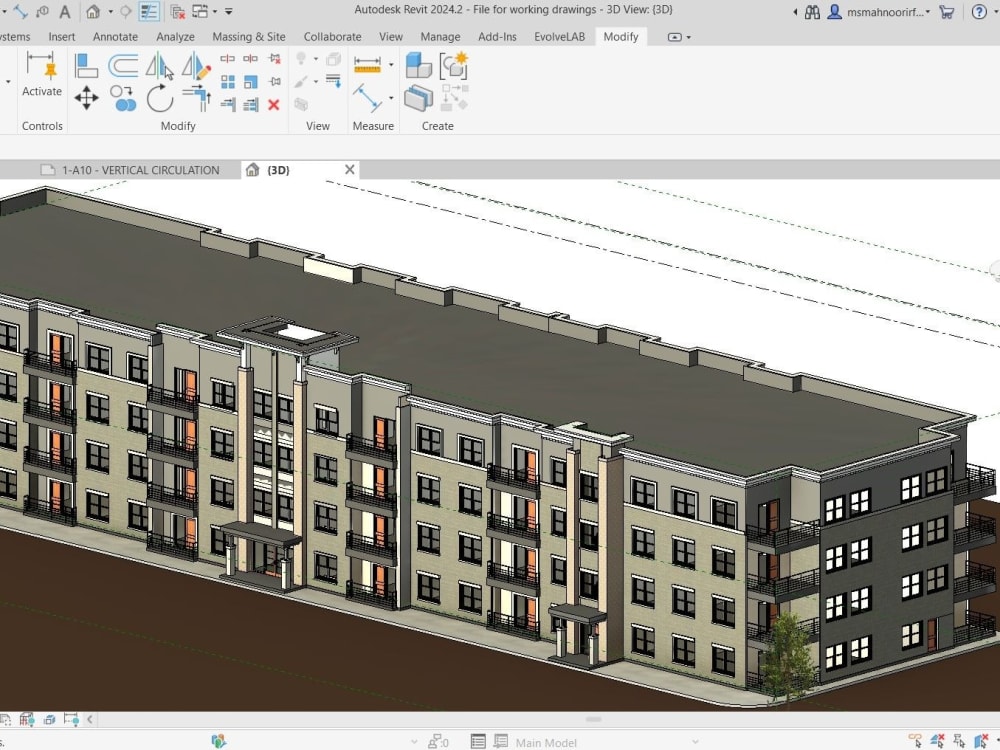Select the Align tool in Modify panel
The height and width of the screenshot is (750, 1000).
point(86,64)
